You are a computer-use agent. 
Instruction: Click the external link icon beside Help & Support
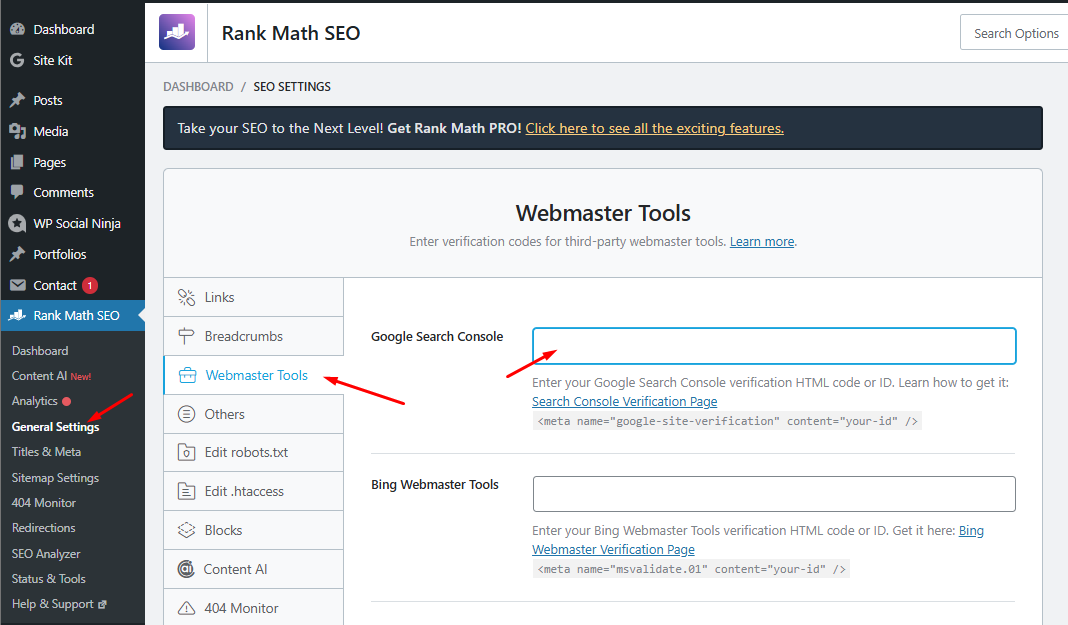coord(102,604)
